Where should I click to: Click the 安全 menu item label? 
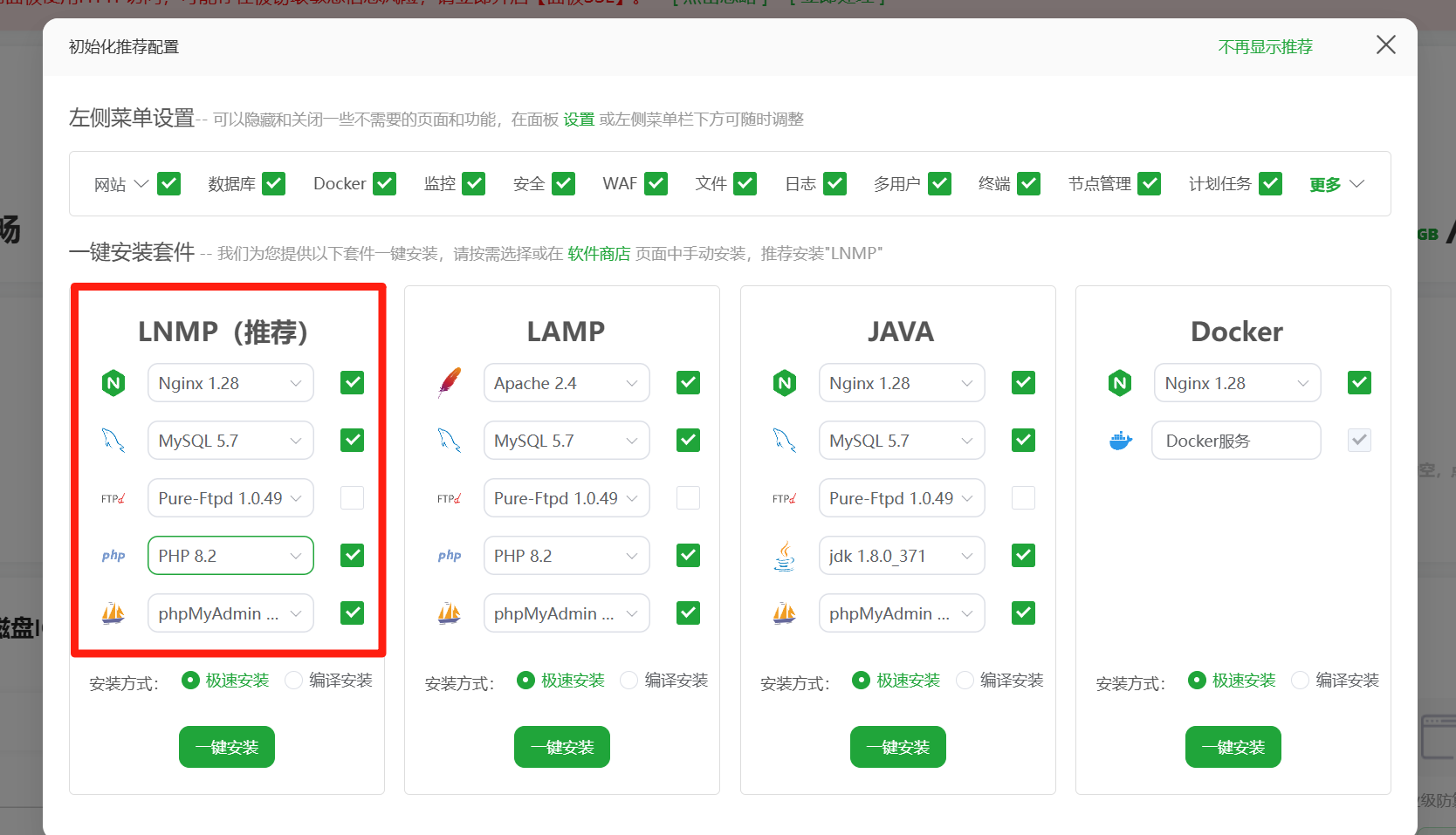click(x=529, y=184)
